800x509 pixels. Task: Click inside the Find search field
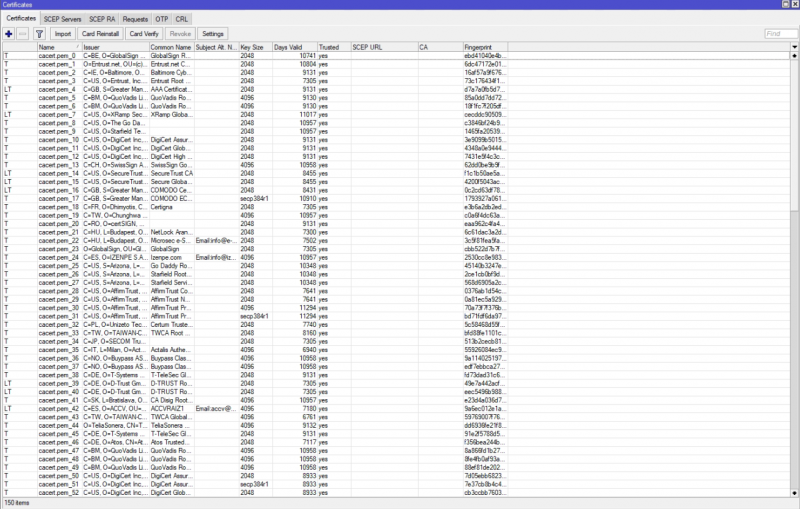[x=780, y=34]
